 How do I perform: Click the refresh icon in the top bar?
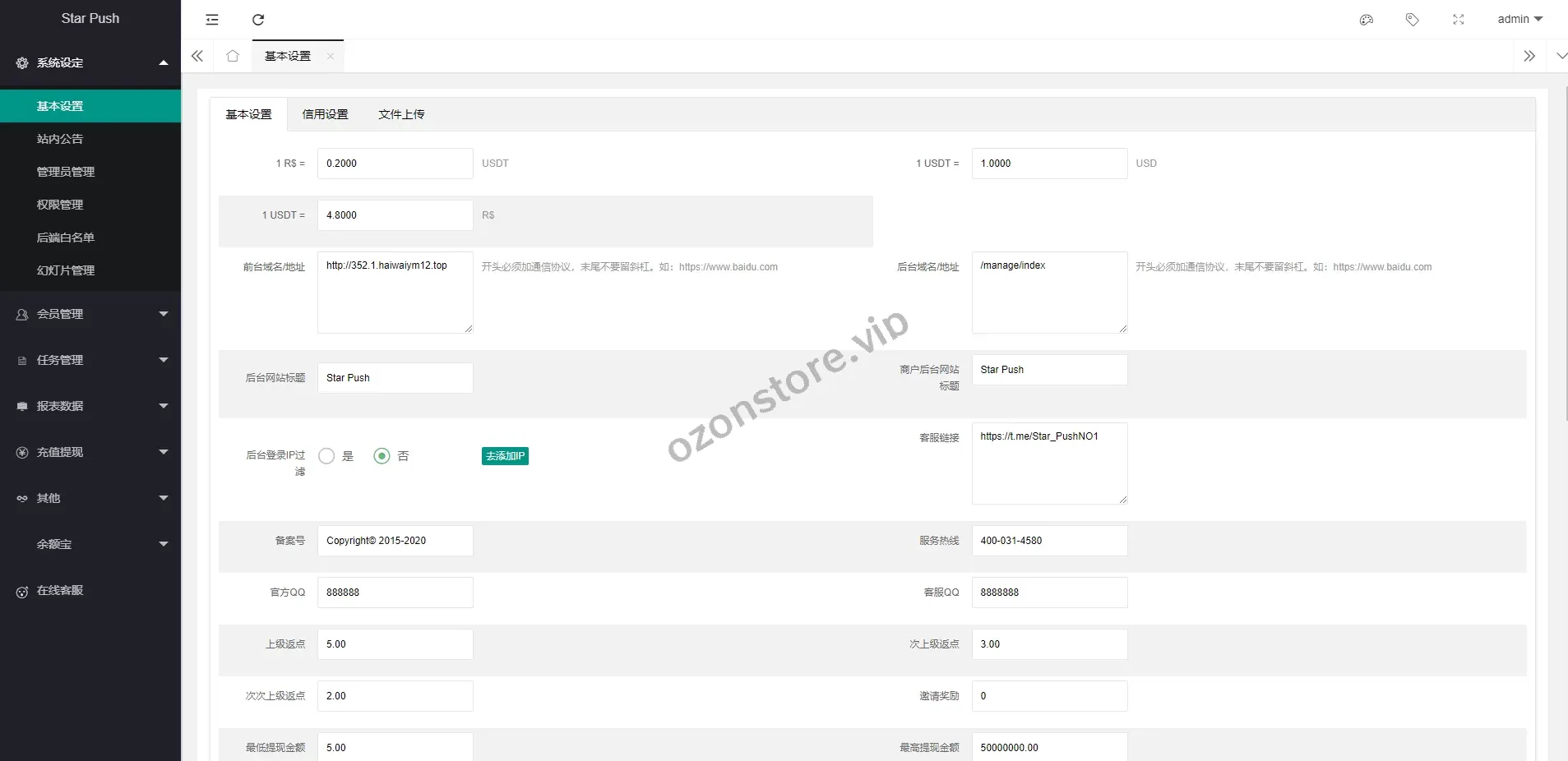258,20
